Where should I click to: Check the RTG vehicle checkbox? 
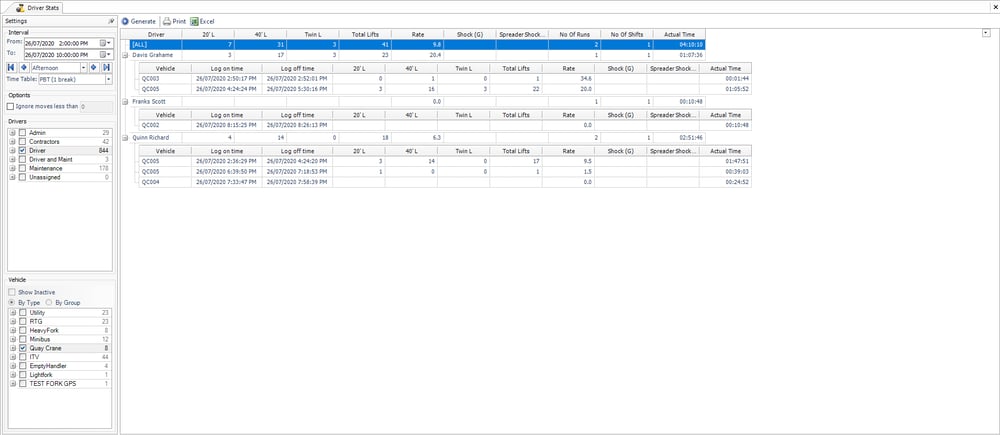23,322
